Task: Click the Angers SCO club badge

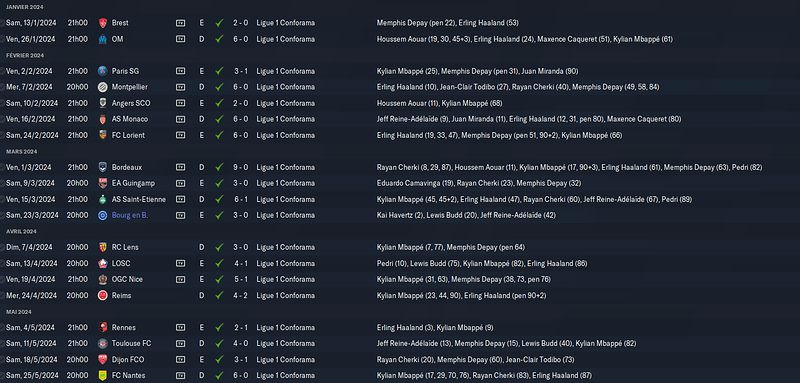Action: 103,104
